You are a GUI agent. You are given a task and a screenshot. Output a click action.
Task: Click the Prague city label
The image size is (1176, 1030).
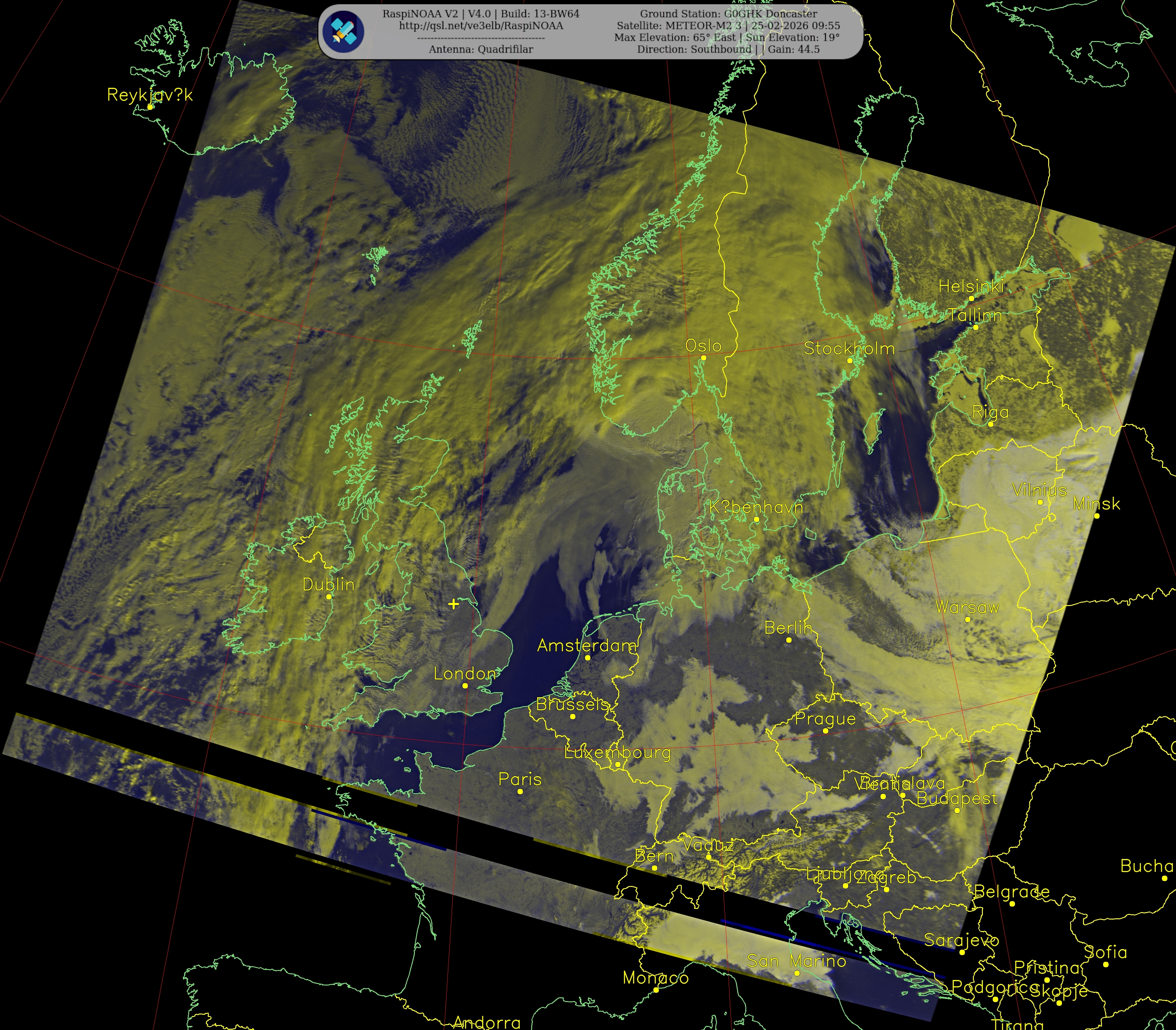pyautogui.click(x=825, y=719)
